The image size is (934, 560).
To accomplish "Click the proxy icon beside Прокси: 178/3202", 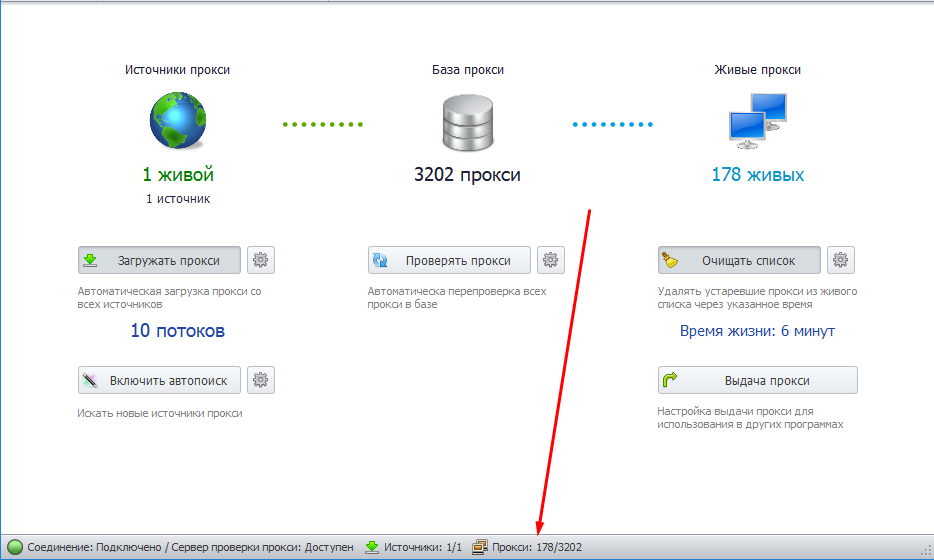I will point(480,547).
